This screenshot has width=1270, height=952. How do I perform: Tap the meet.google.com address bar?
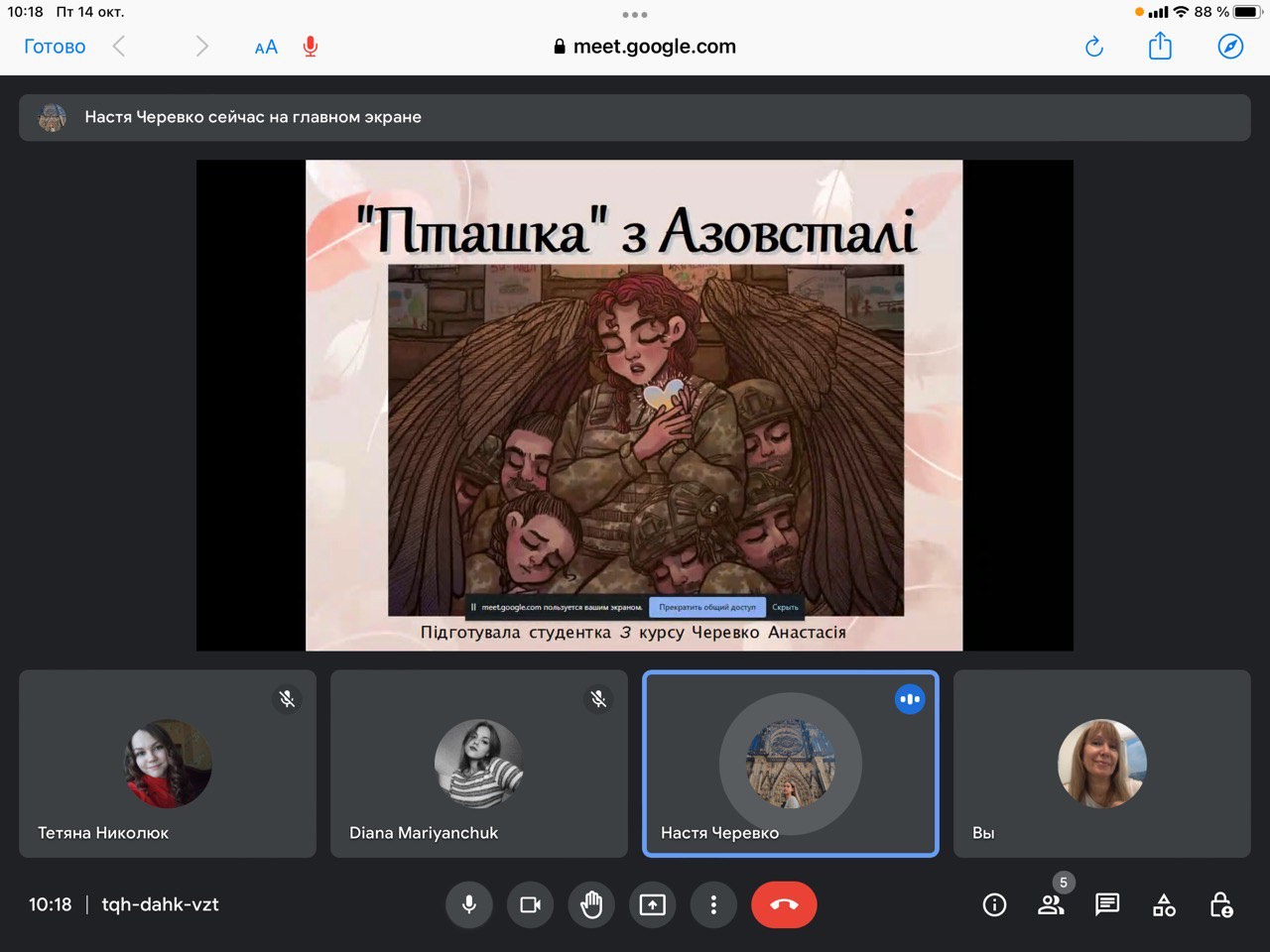(645, 47)
